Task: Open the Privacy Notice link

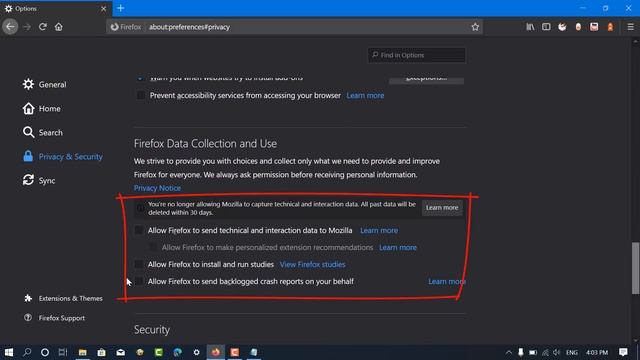Action: click(x=157, y=188)
